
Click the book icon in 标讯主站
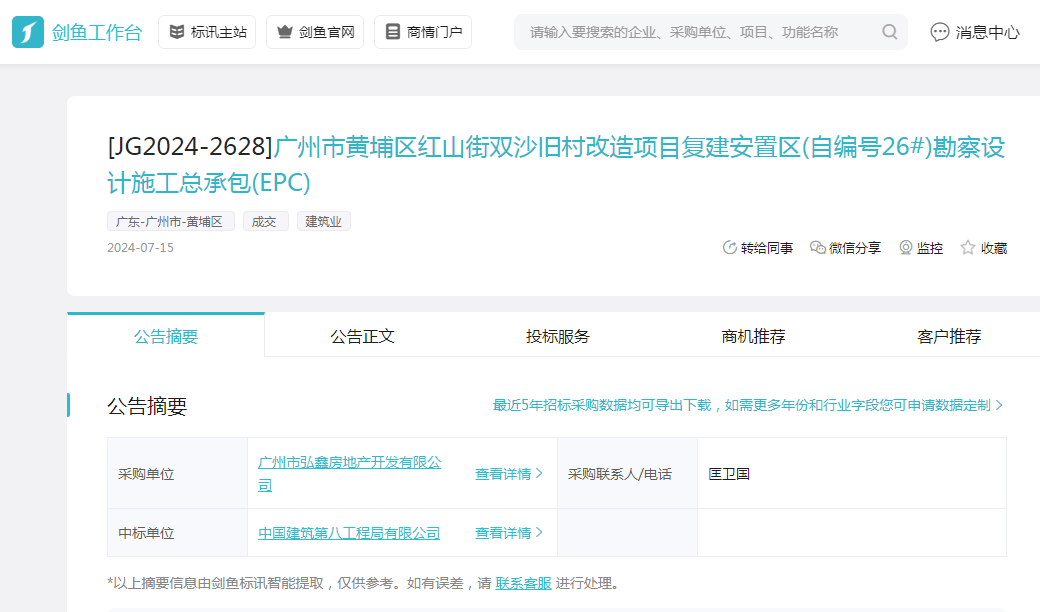(176, 32)
